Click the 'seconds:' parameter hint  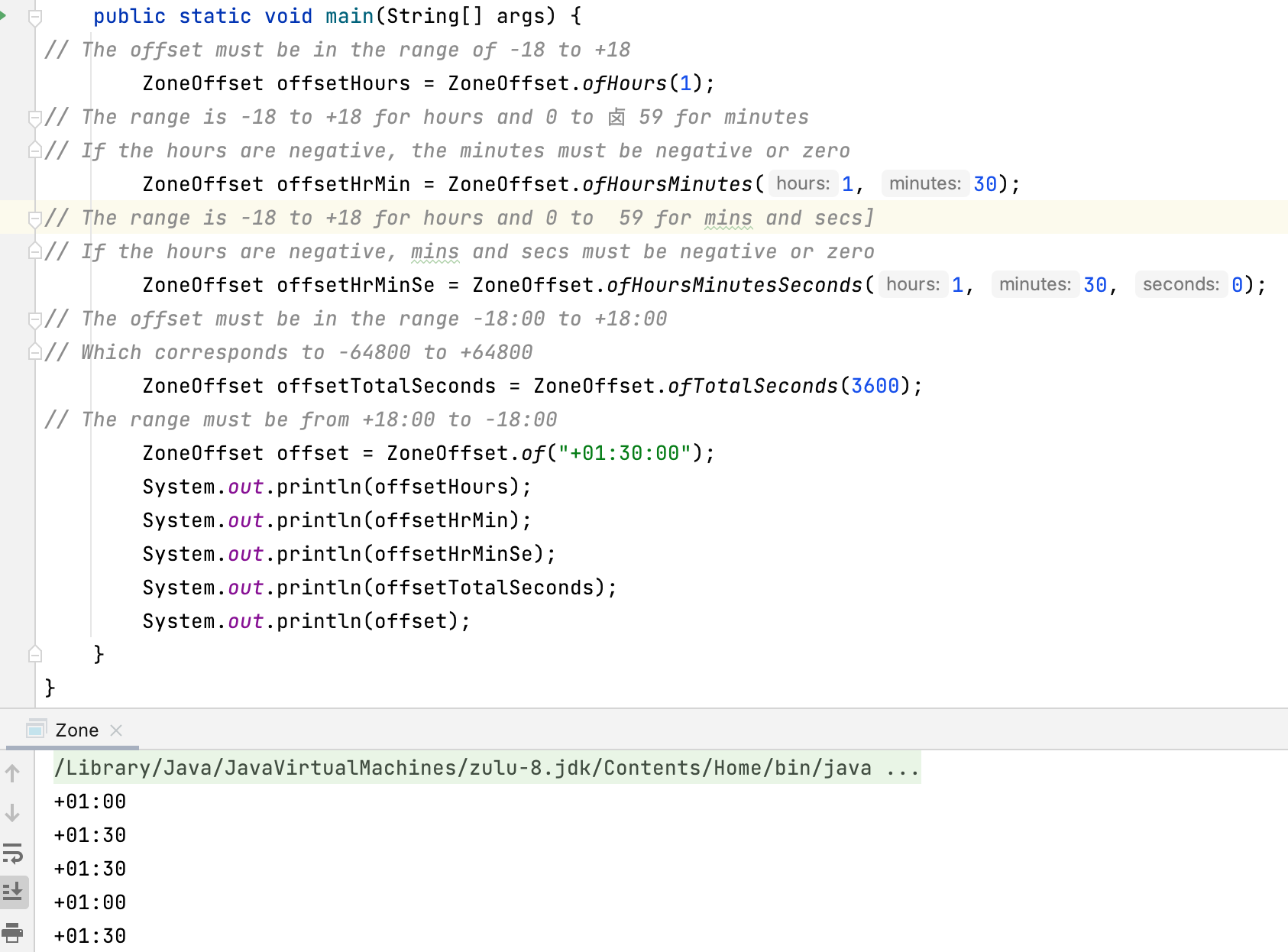pos(1180,285)
